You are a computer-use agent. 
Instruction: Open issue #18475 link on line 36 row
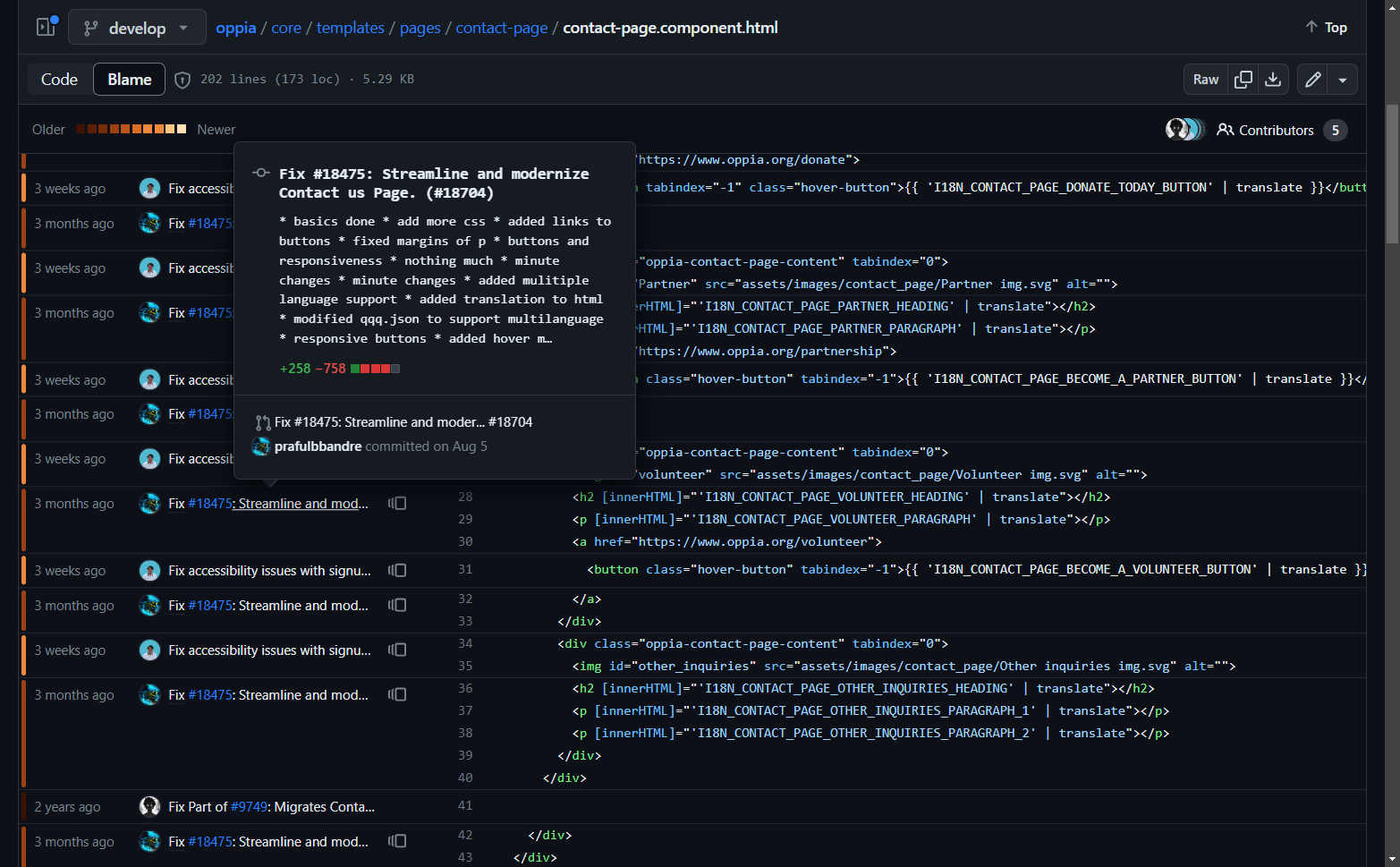[x=210, y=695]
